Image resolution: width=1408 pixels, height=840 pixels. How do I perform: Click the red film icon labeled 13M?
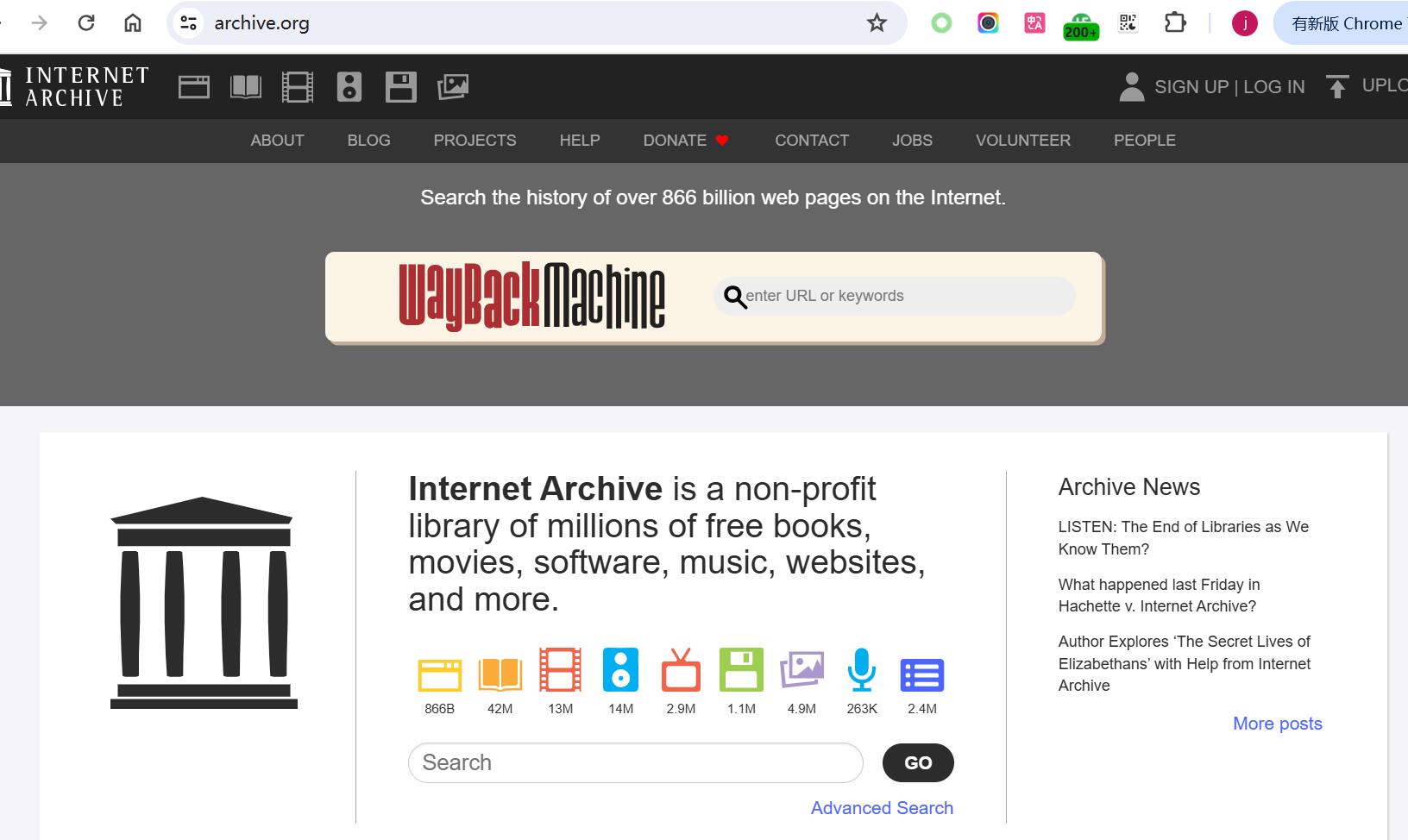(x=561, y=670)
